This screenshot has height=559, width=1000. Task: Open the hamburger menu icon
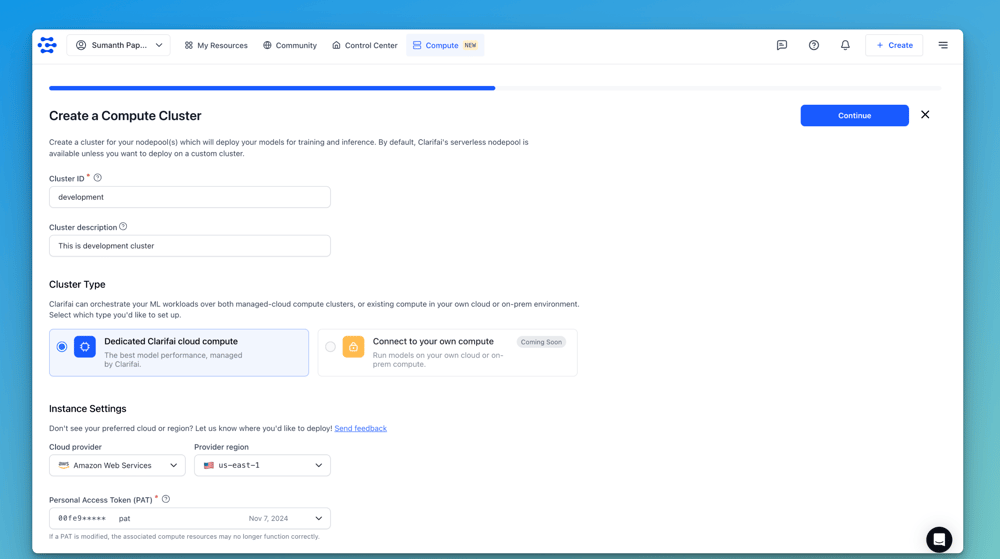tap(943, 45)
